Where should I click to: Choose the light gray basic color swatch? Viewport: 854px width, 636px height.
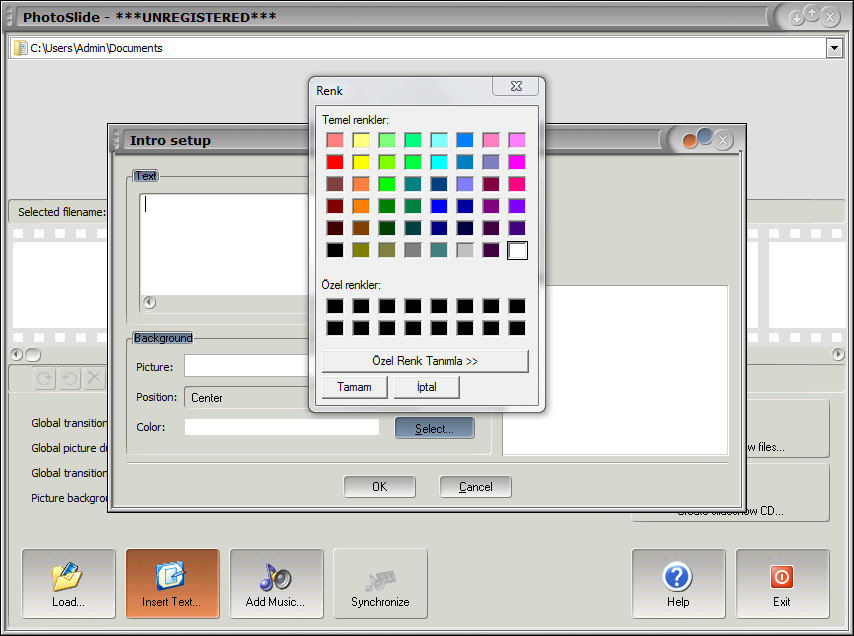(x=465, y=250)
